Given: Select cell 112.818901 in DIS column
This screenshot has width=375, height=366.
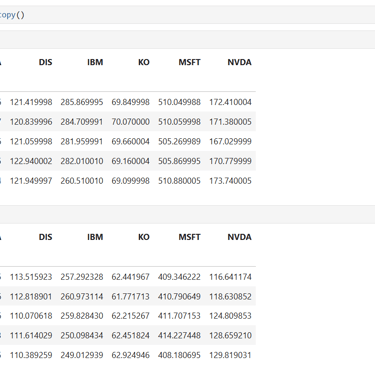Looking at the screenshot, I should click(x=31, y=296).
